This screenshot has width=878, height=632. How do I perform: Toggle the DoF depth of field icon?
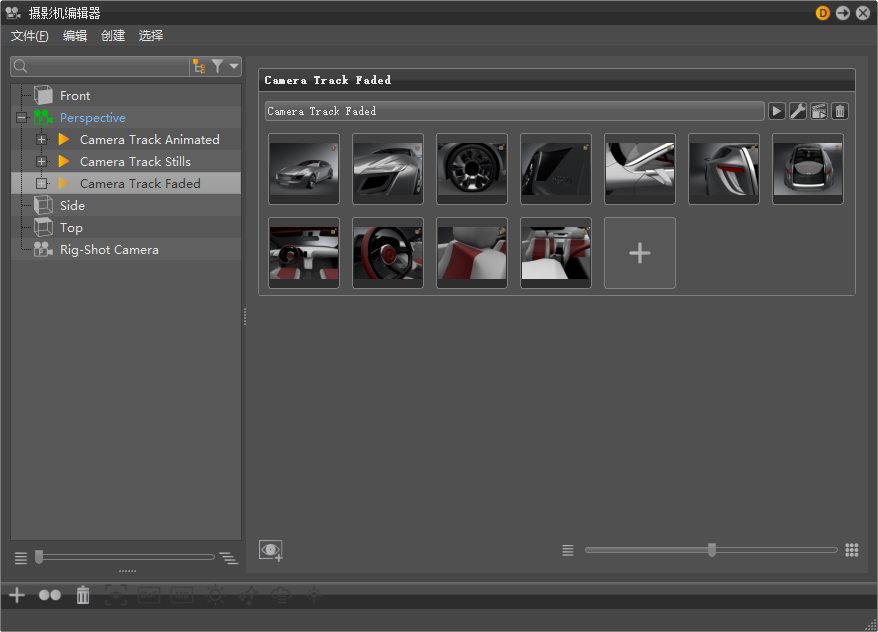[149, 595]
